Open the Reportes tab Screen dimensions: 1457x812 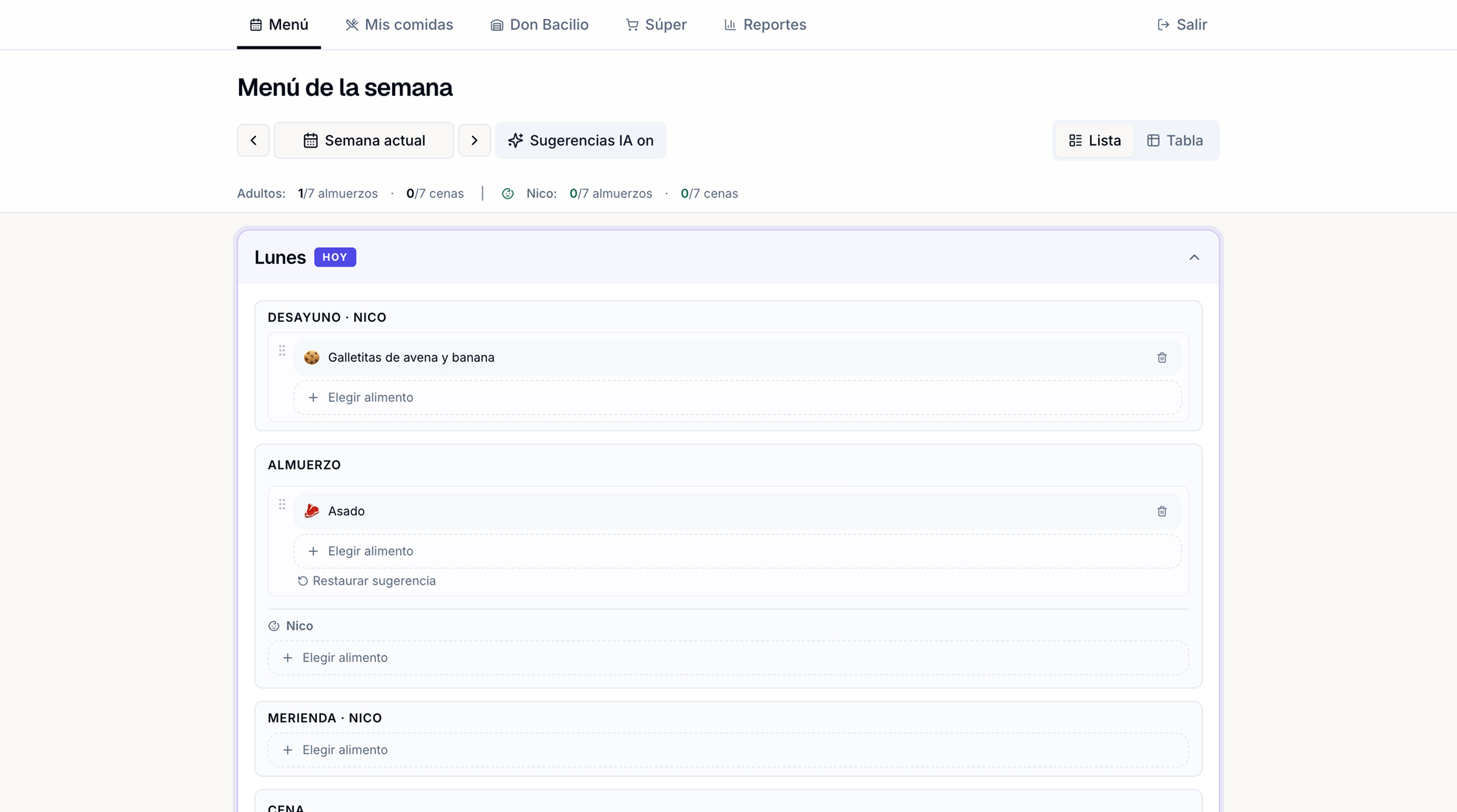pos(765,25)
